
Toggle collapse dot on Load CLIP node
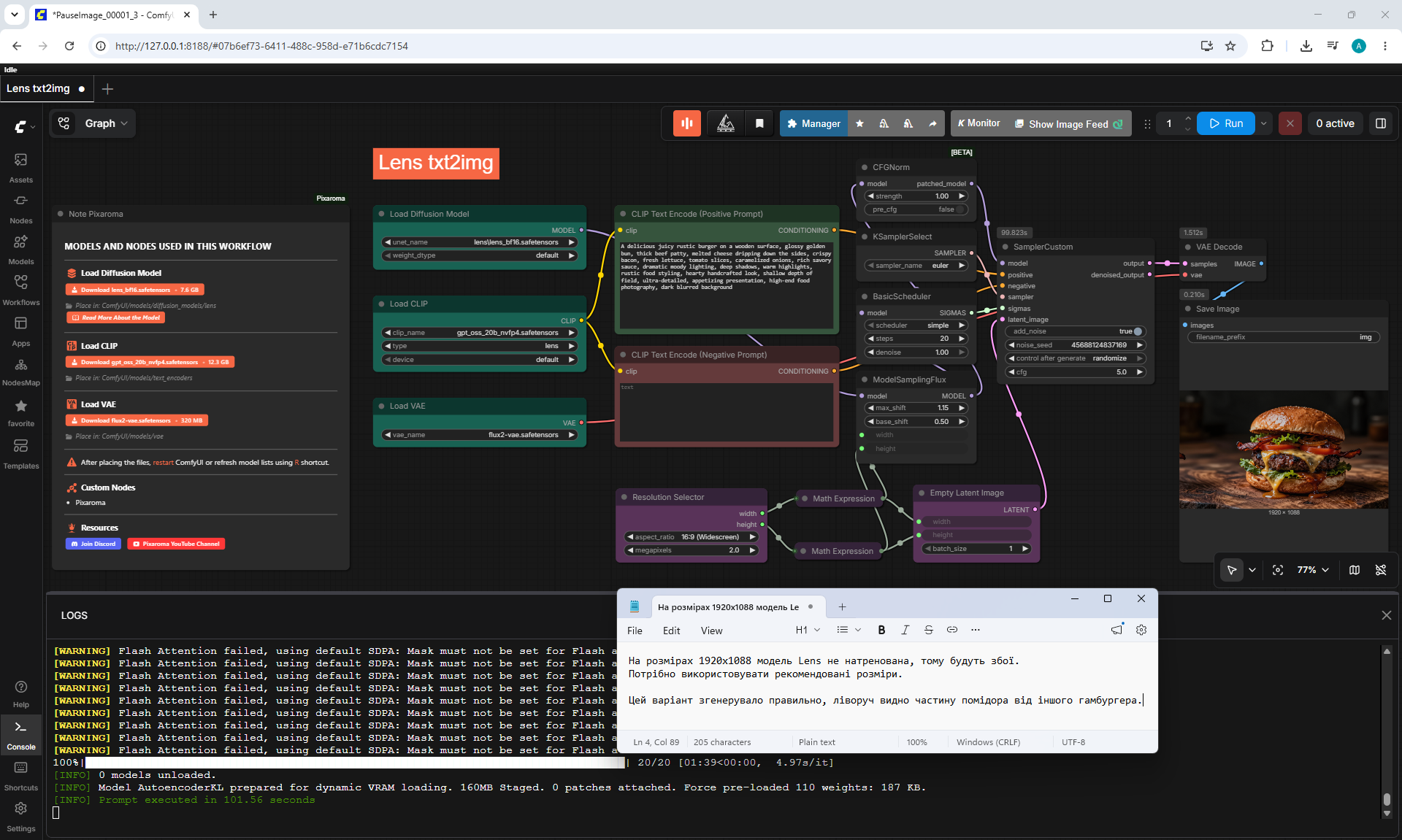tap(381, 304)
